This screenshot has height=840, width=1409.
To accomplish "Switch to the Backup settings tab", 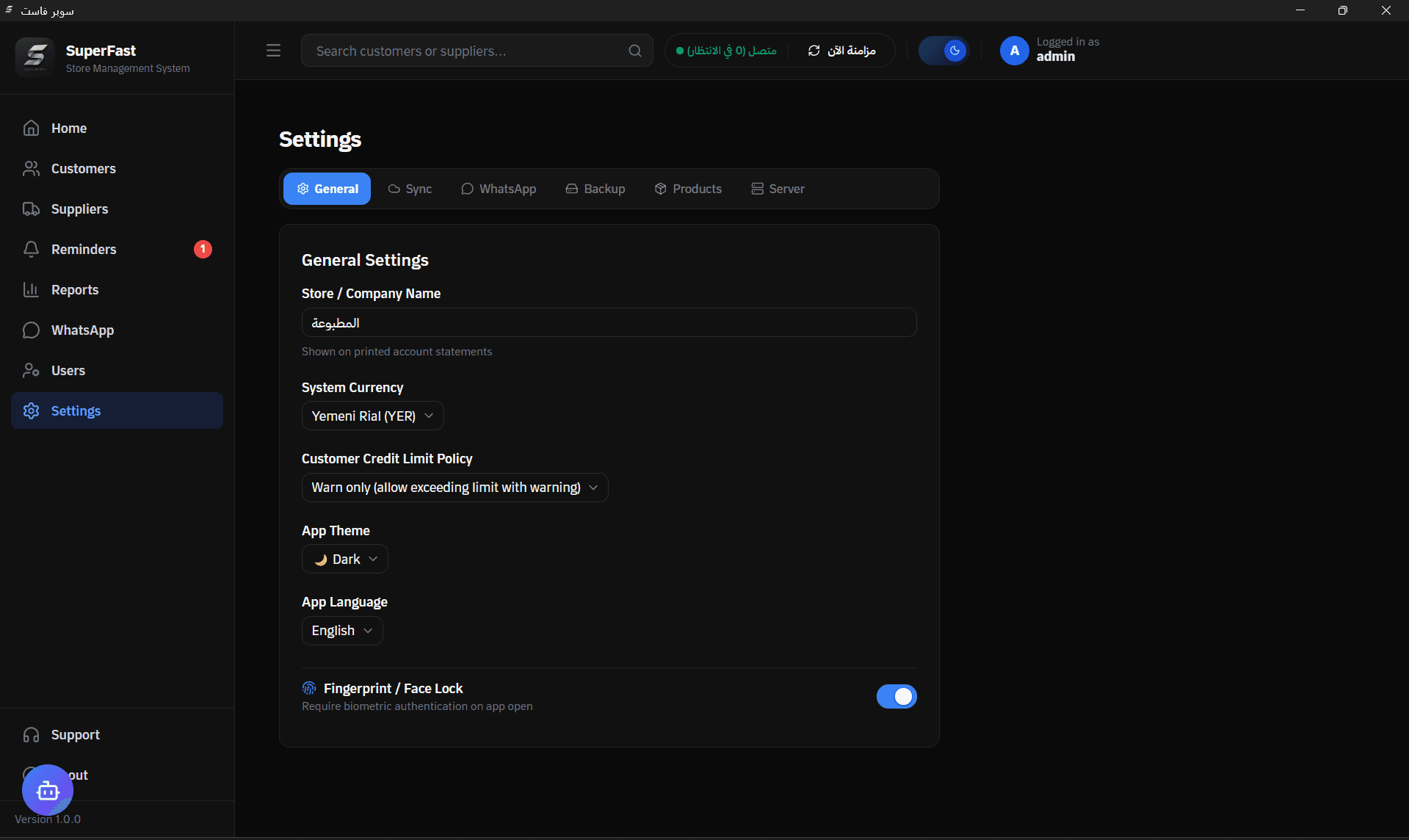I will click(595, 189).
